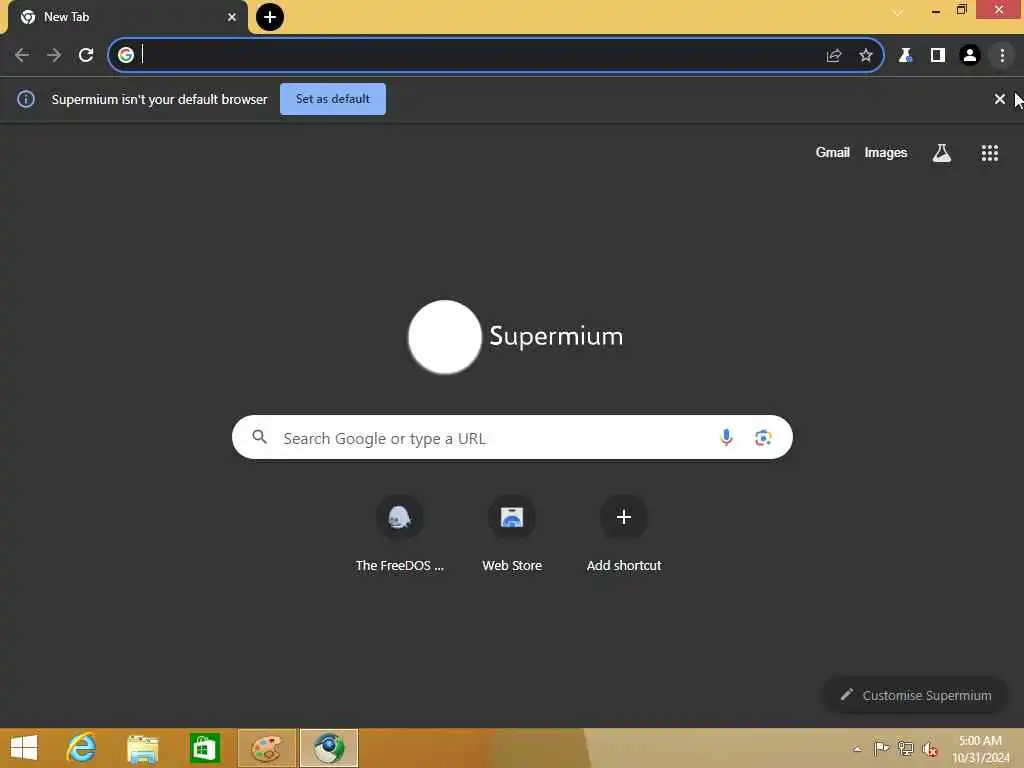Reload the current page
This screenshot has width=1024, height=768.
coord(86,56)
